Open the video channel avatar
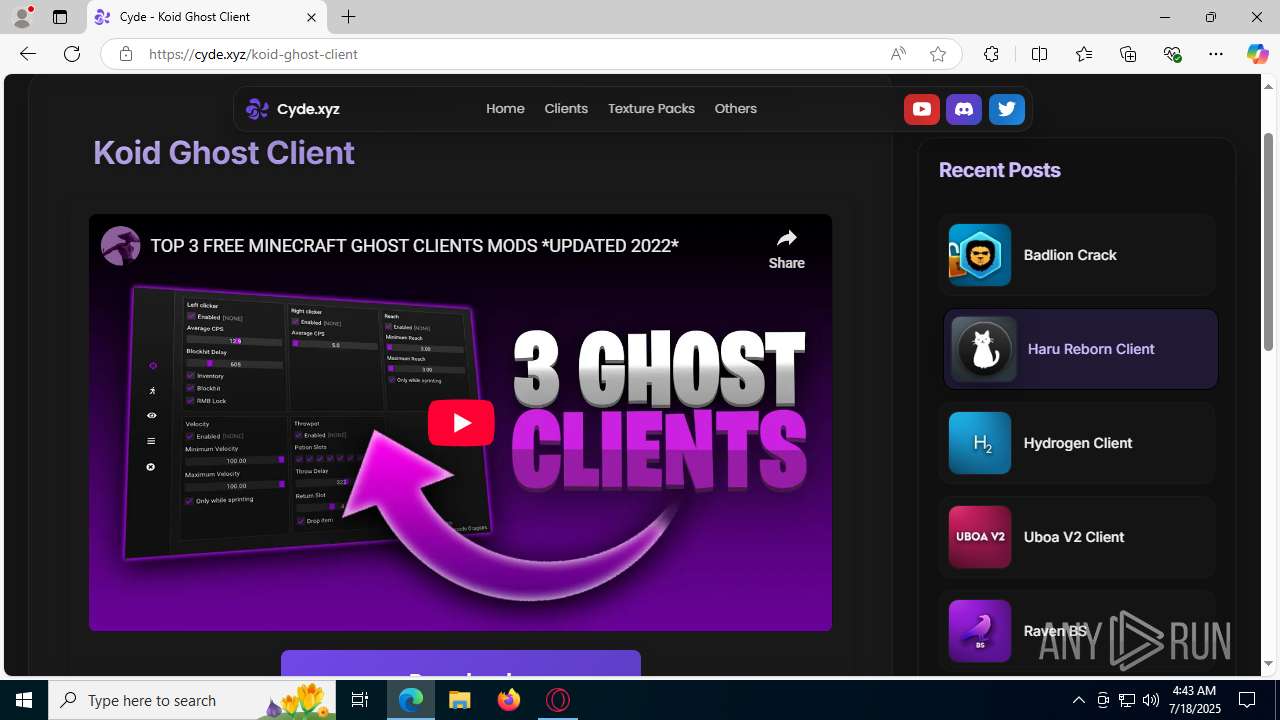 coord(121,245)
